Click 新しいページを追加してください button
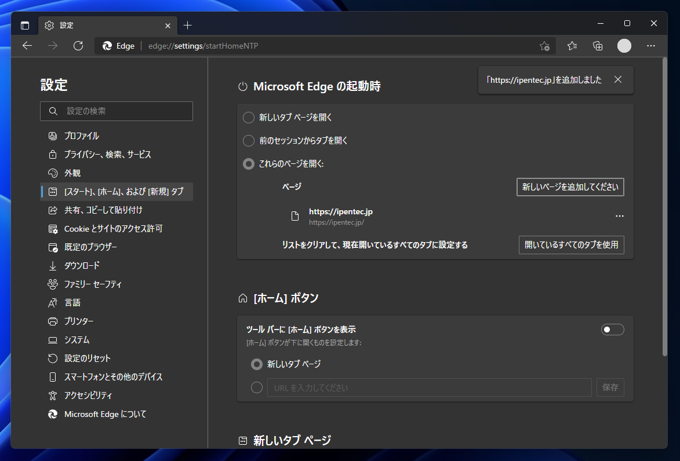This screenshot has width=680, height=461. pyautogui.click(x=570, y=187)
